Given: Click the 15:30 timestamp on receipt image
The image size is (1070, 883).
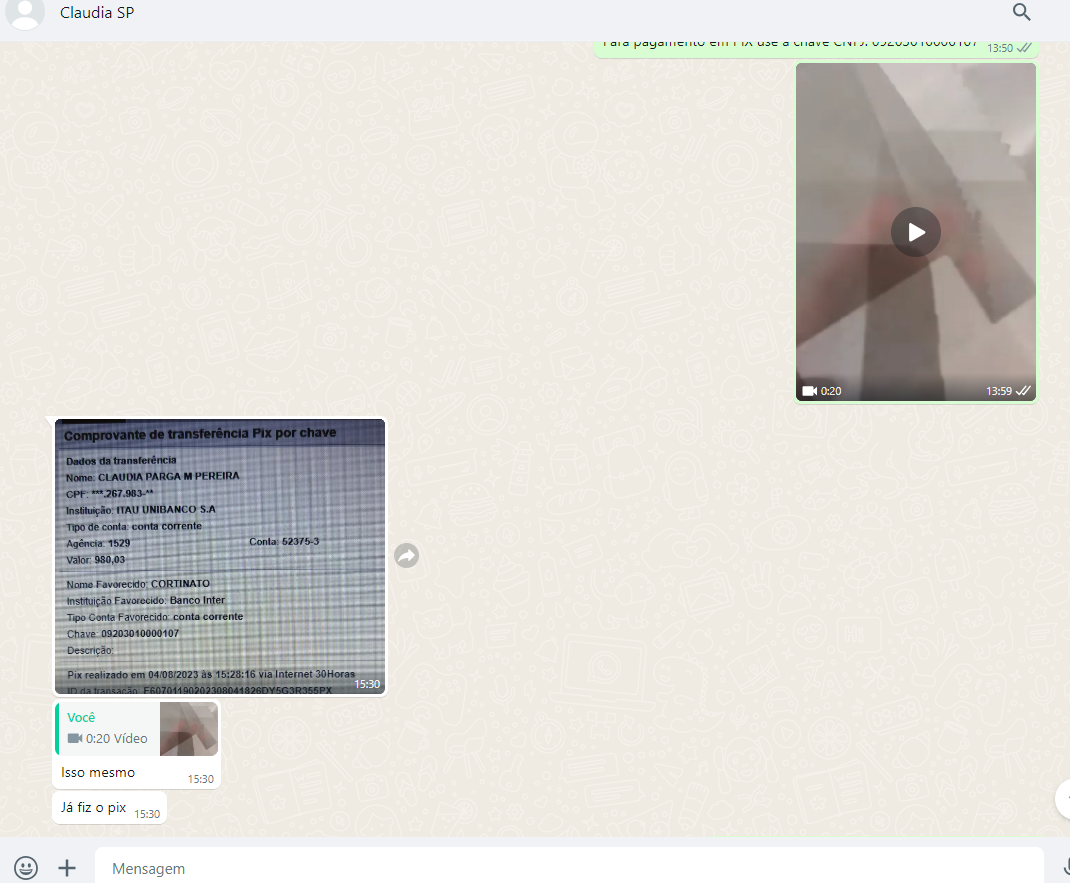Looking at the screenshot, I should point(366,684).
